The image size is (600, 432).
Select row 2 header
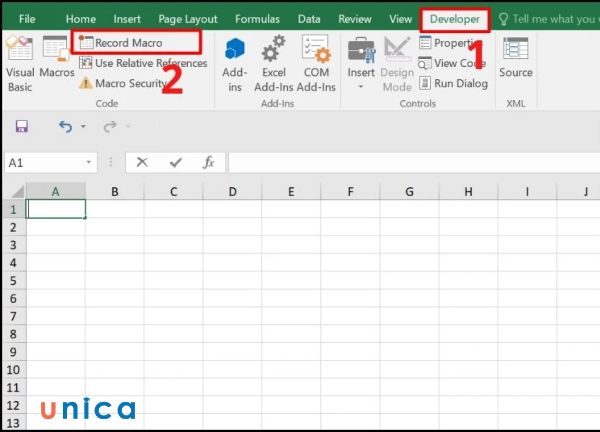click(x=14, y=227)
